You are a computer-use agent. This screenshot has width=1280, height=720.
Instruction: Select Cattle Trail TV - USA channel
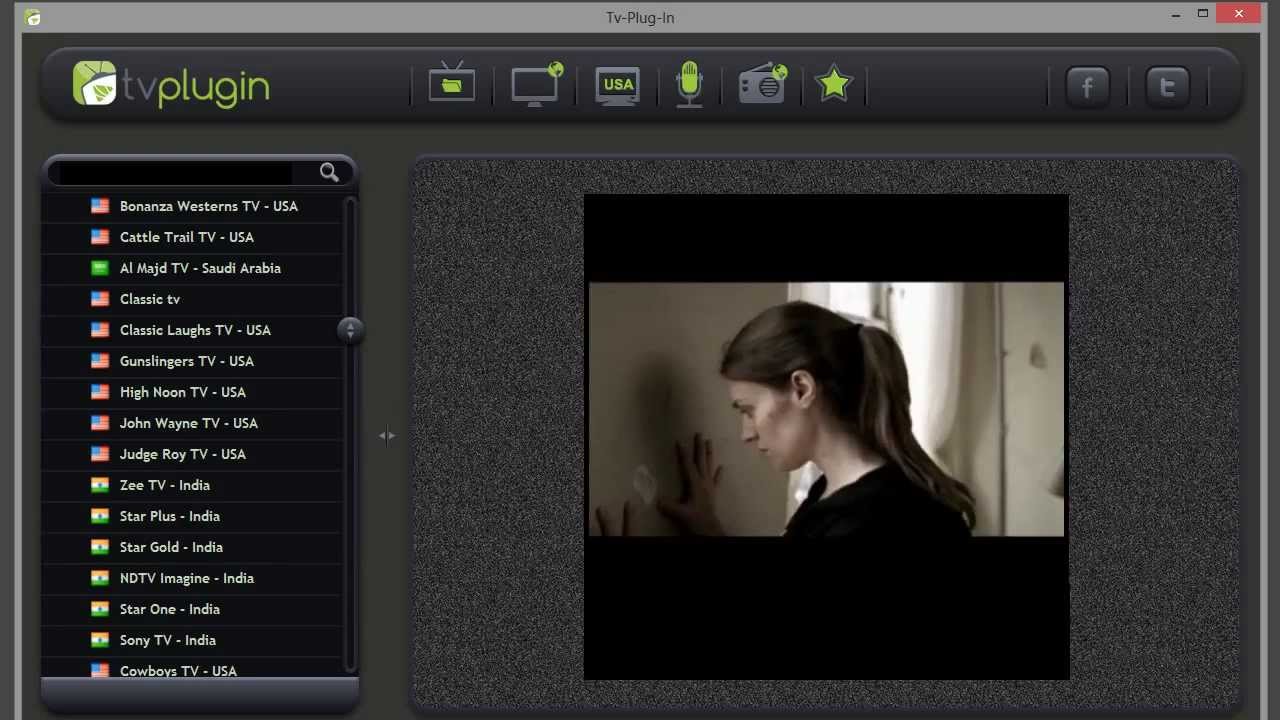(x=193, y=237)
